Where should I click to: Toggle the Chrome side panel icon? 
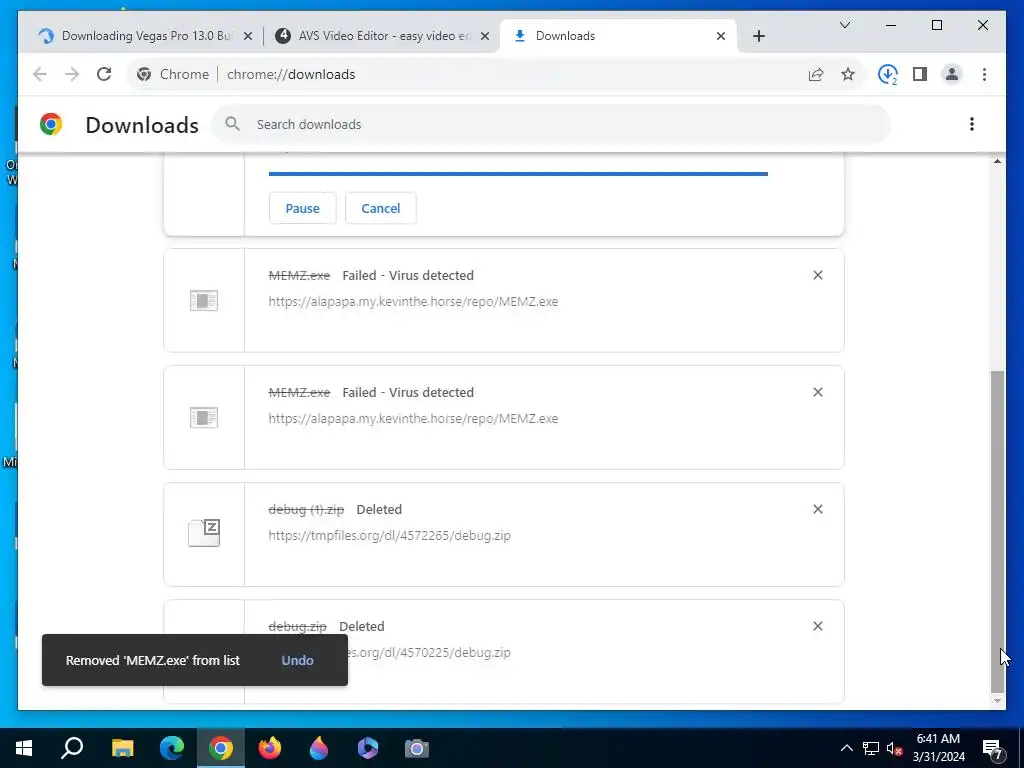tap(920, 74)
